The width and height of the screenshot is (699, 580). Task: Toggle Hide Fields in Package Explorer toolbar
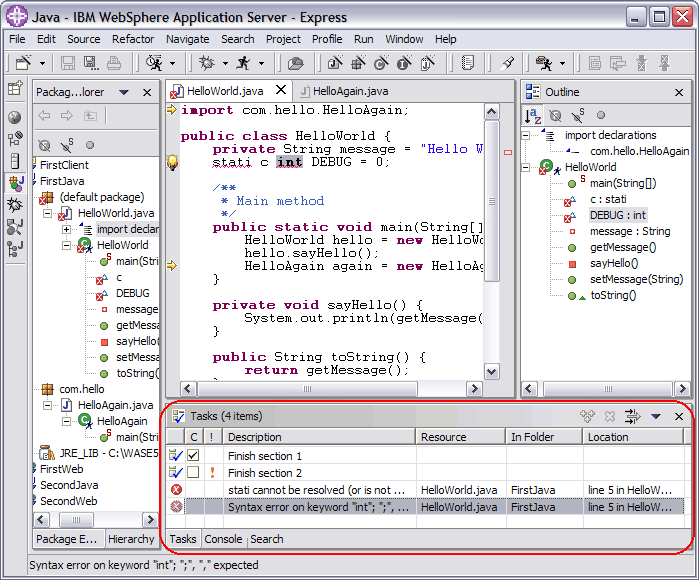click(44, 145)
